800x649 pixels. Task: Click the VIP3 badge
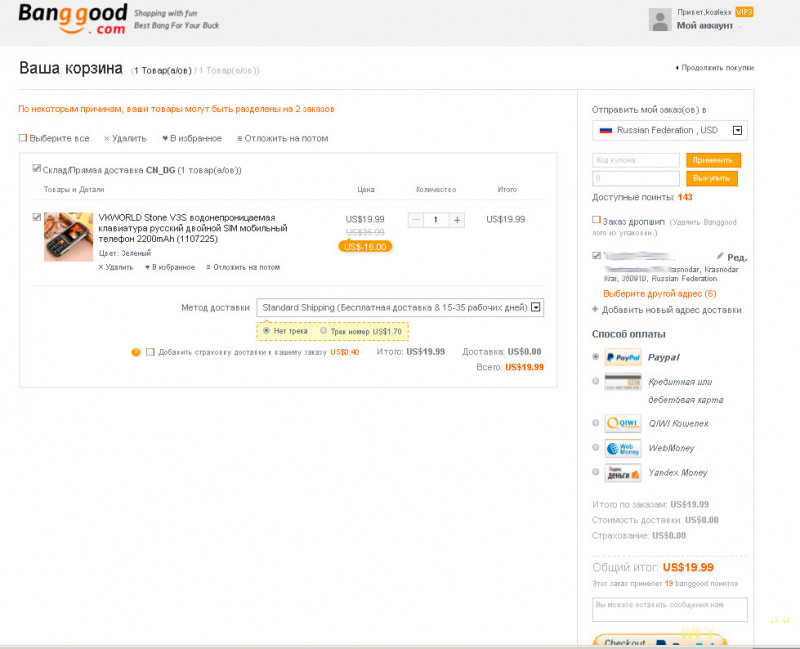coord(744,12)
